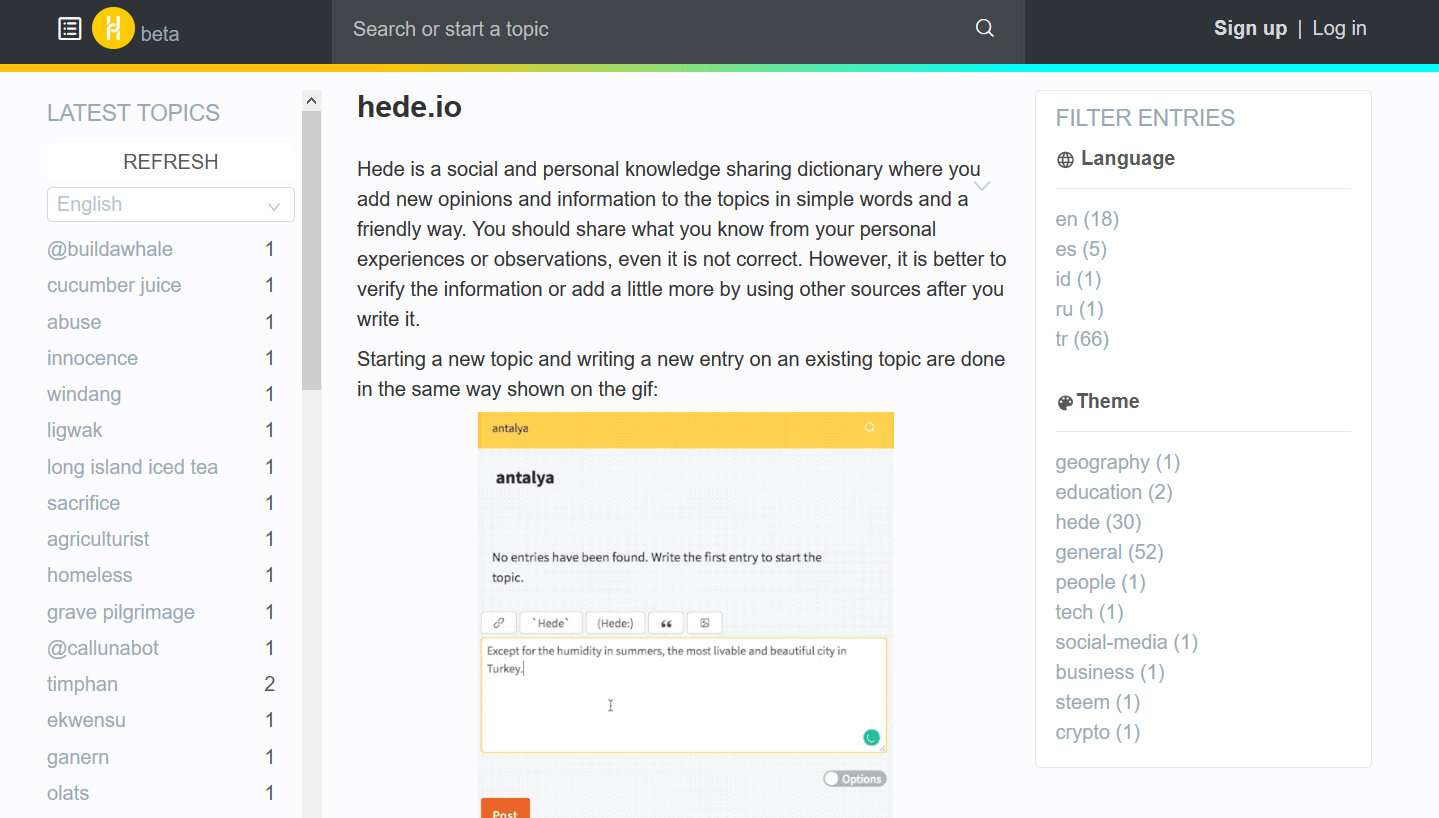The height and width of the screenshot is (818, 1439).
Task: Open the homeless topic
Action: [x=90, y=575]
